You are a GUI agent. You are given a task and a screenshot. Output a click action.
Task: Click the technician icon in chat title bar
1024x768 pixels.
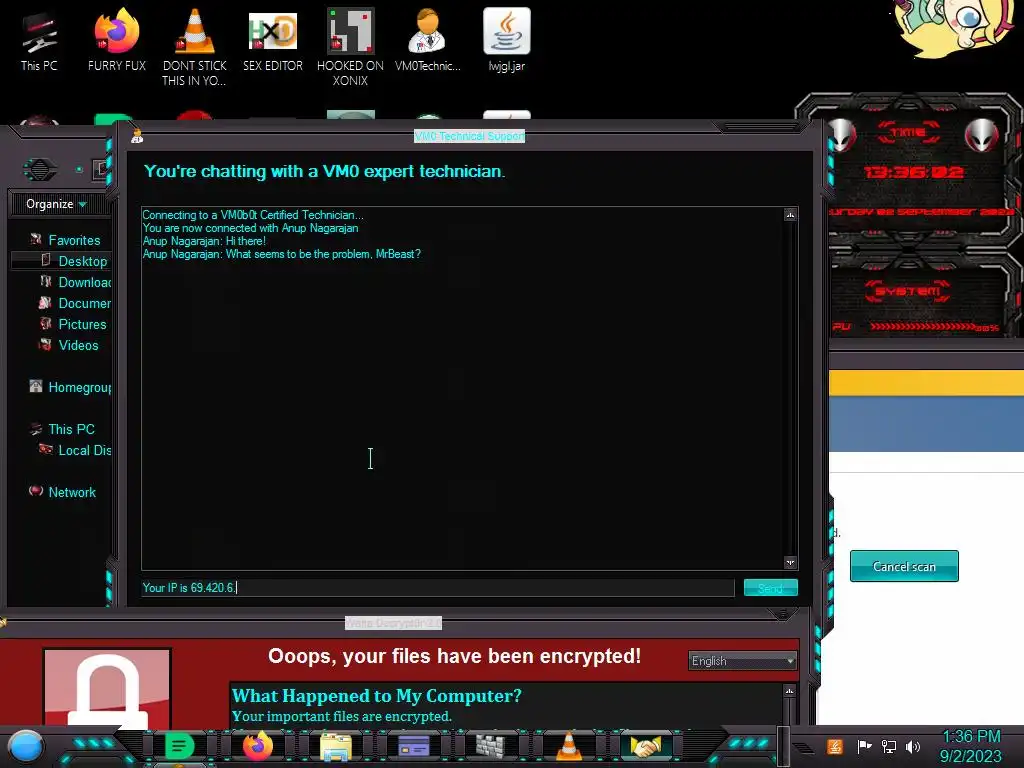[136, 136]
